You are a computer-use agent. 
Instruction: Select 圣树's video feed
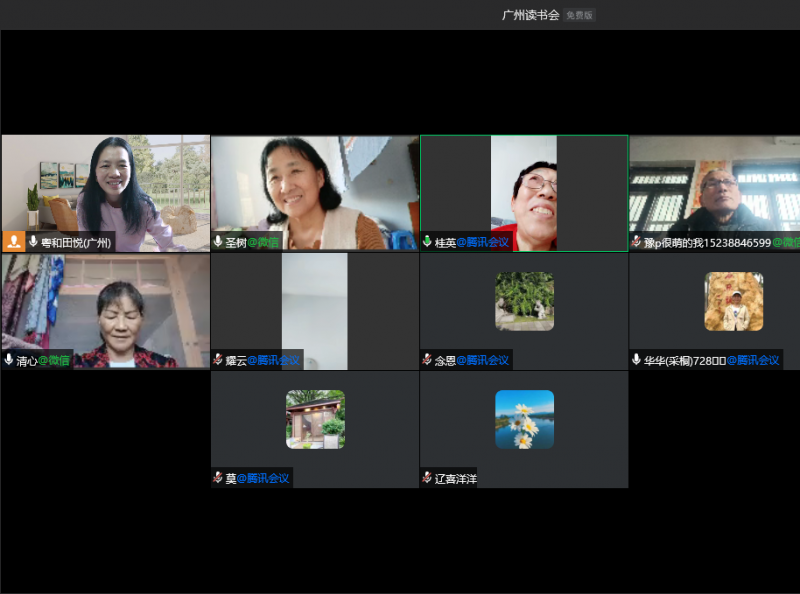point(314,185)
